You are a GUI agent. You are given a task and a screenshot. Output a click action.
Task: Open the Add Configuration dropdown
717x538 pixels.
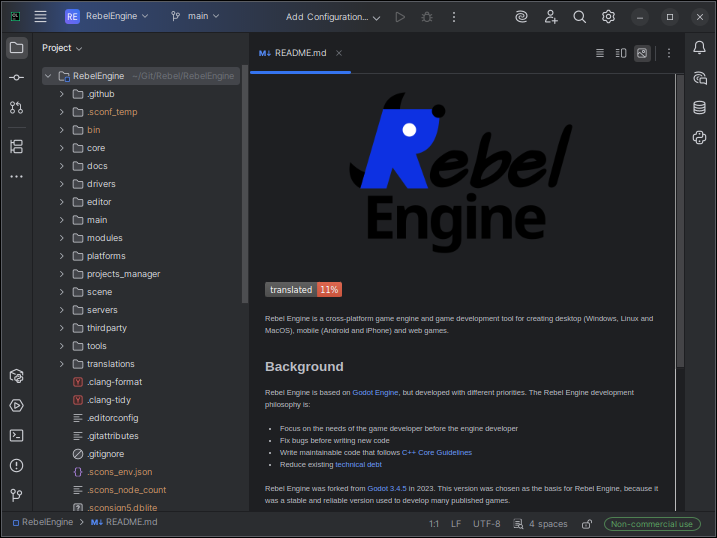tap(333, 17)
